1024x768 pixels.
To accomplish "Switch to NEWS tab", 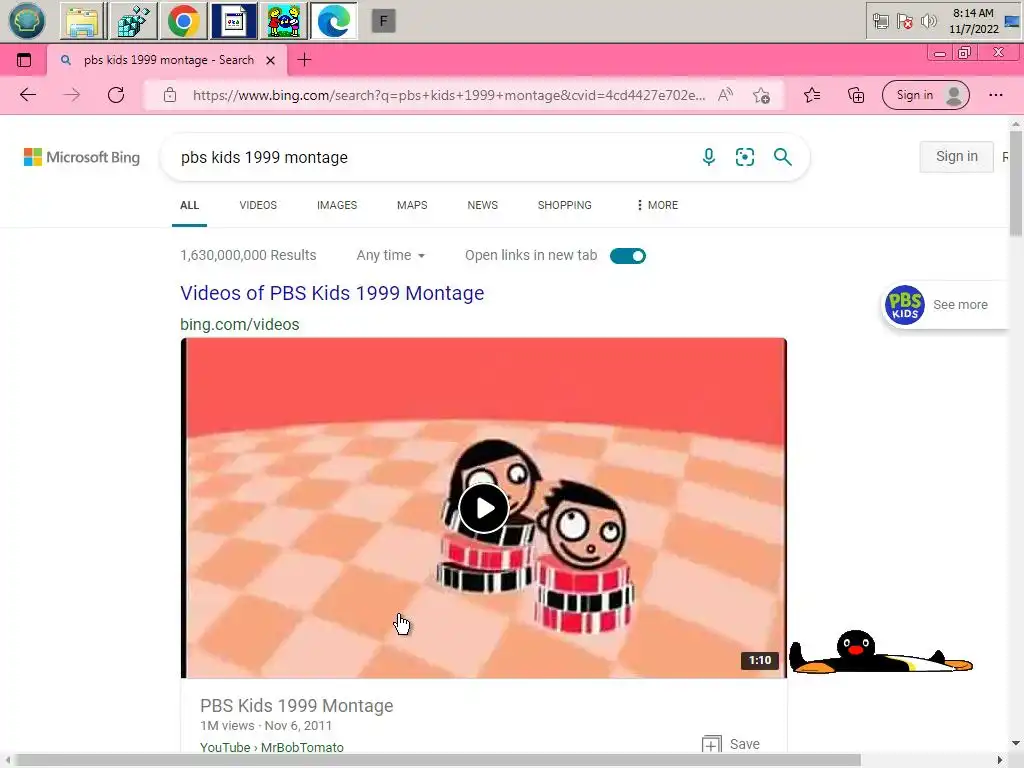I will 483,205.
